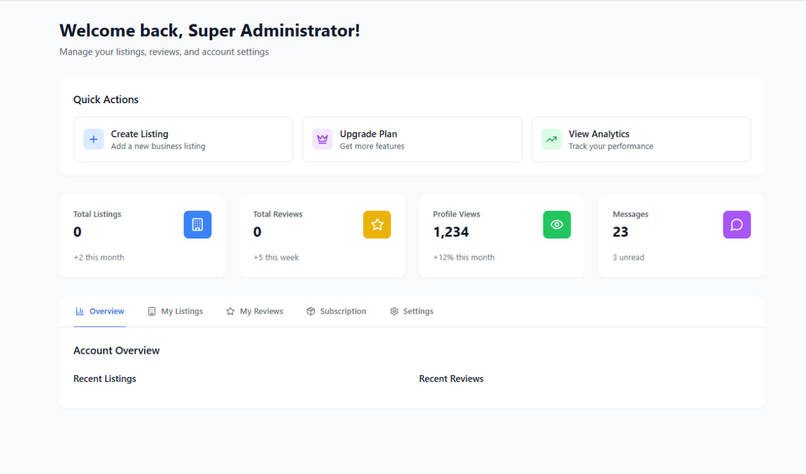Viewport: 806px width, 474px height.
Task: Switch to the My Listings tab
Action: click(x=175, y=311)
